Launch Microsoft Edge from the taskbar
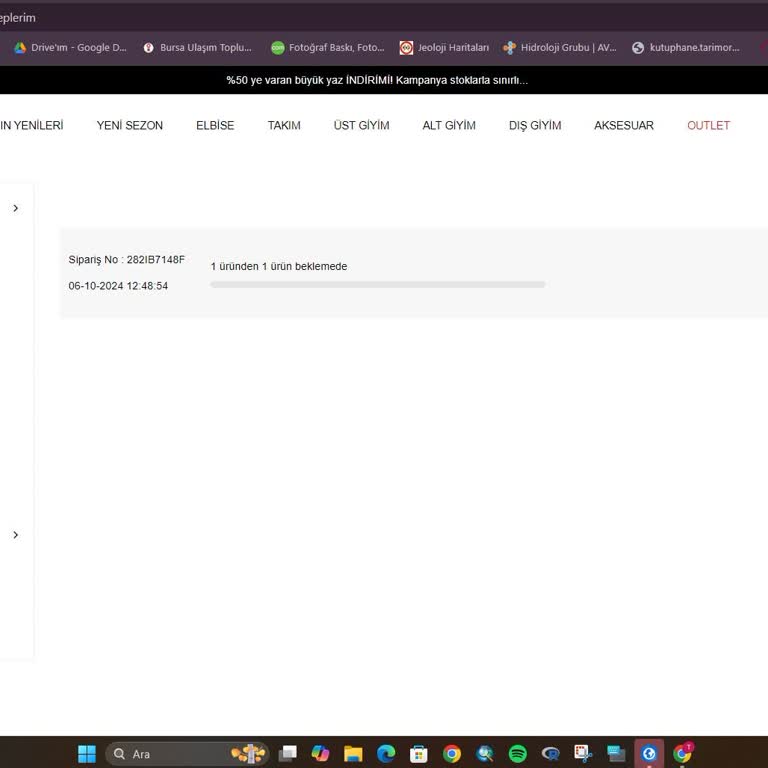Screen dimensions: 768x768 386,753
